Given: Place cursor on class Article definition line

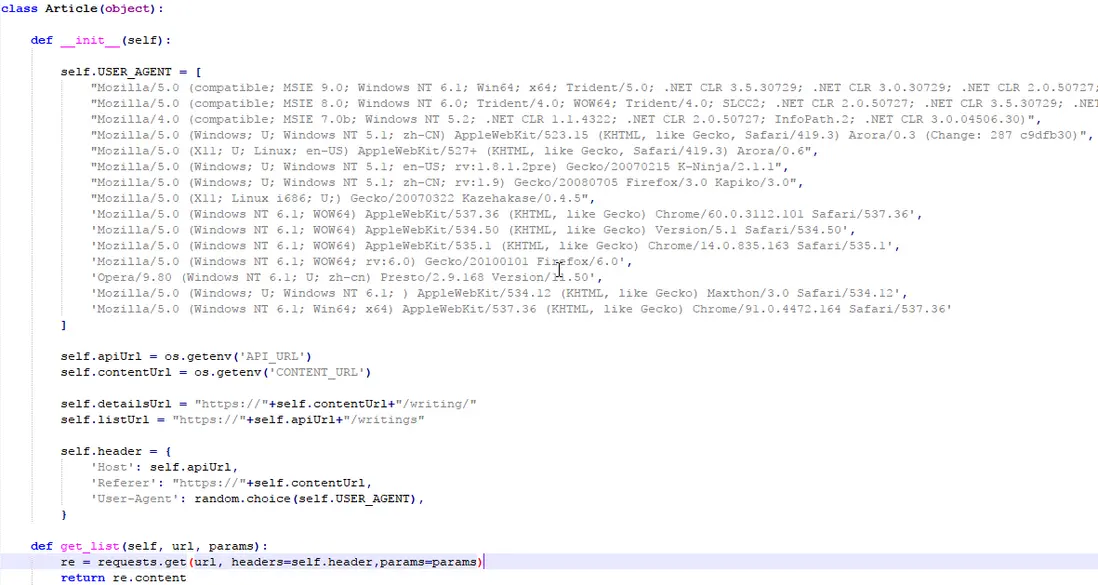Looking at the screenshot, I should pos(82,8).
